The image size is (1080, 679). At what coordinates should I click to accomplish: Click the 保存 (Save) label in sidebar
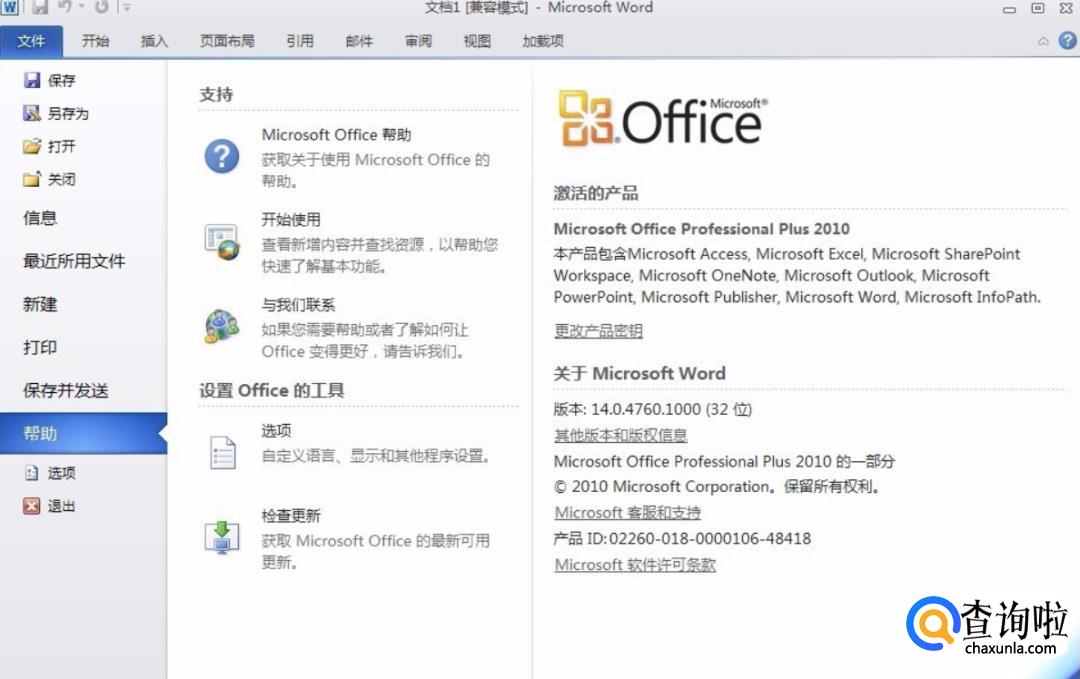point(61,81)
